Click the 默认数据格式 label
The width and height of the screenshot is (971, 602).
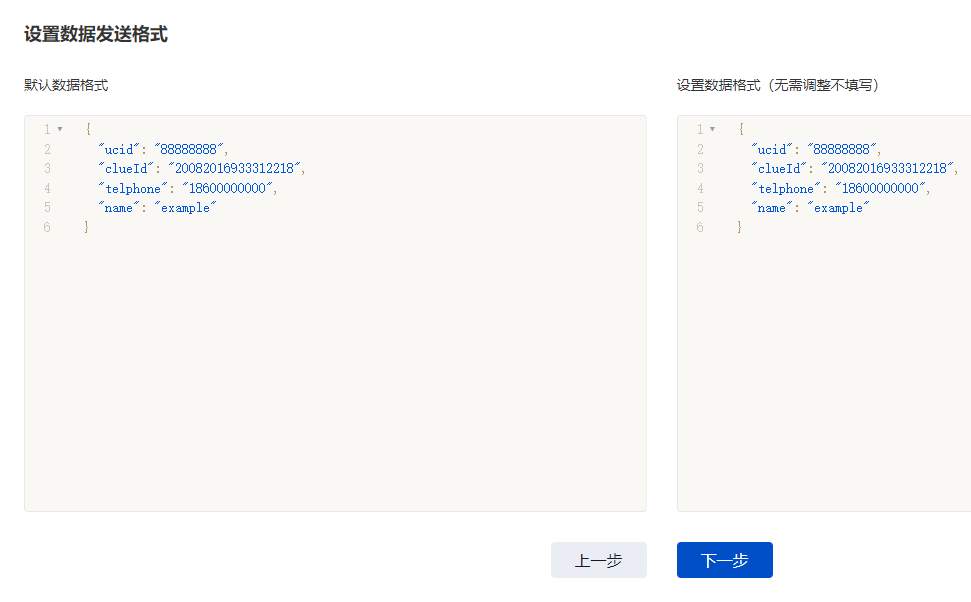point(66,85)
